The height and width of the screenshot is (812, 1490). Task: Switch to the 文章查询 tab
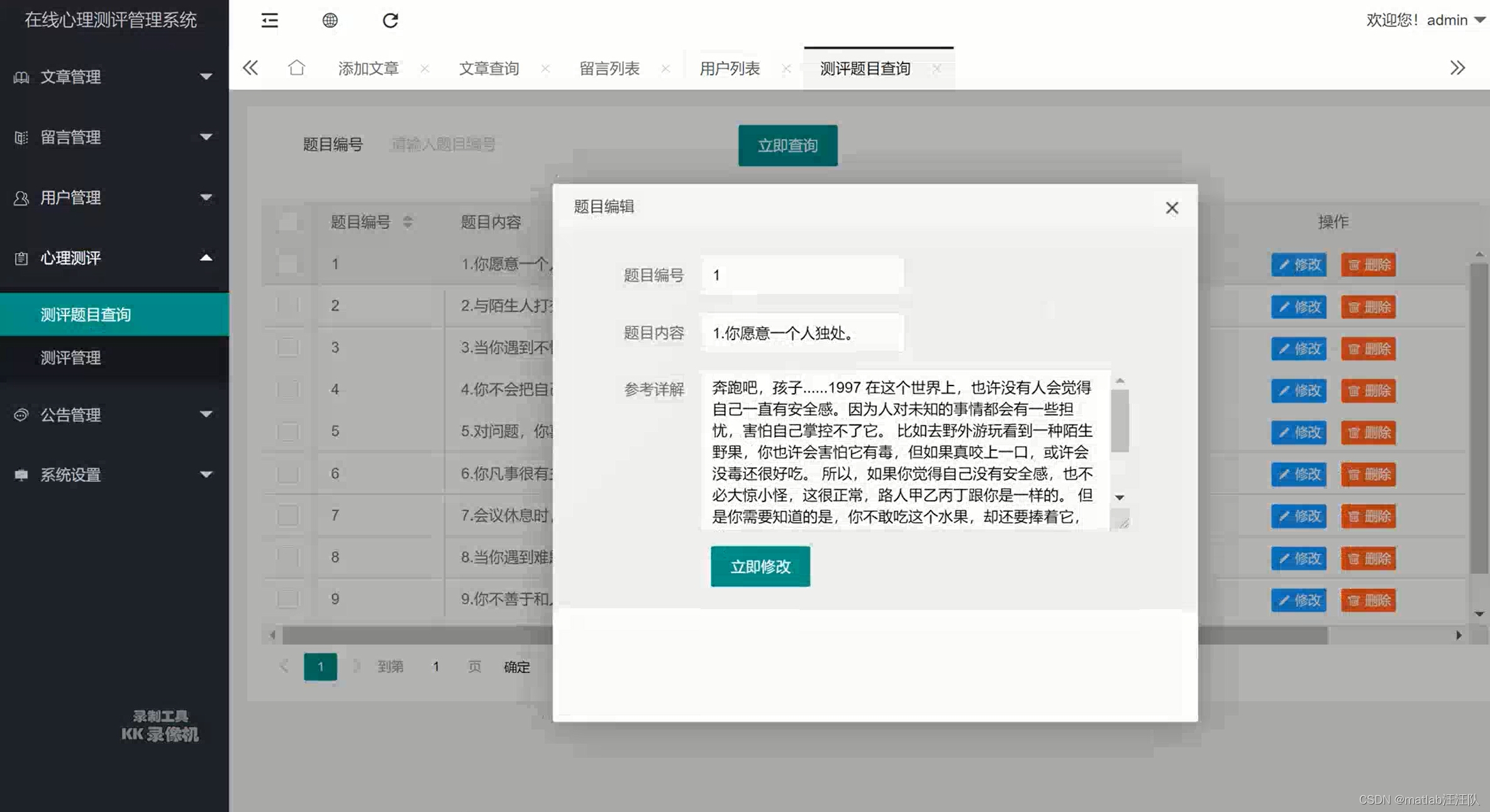[x=489, y=69]
